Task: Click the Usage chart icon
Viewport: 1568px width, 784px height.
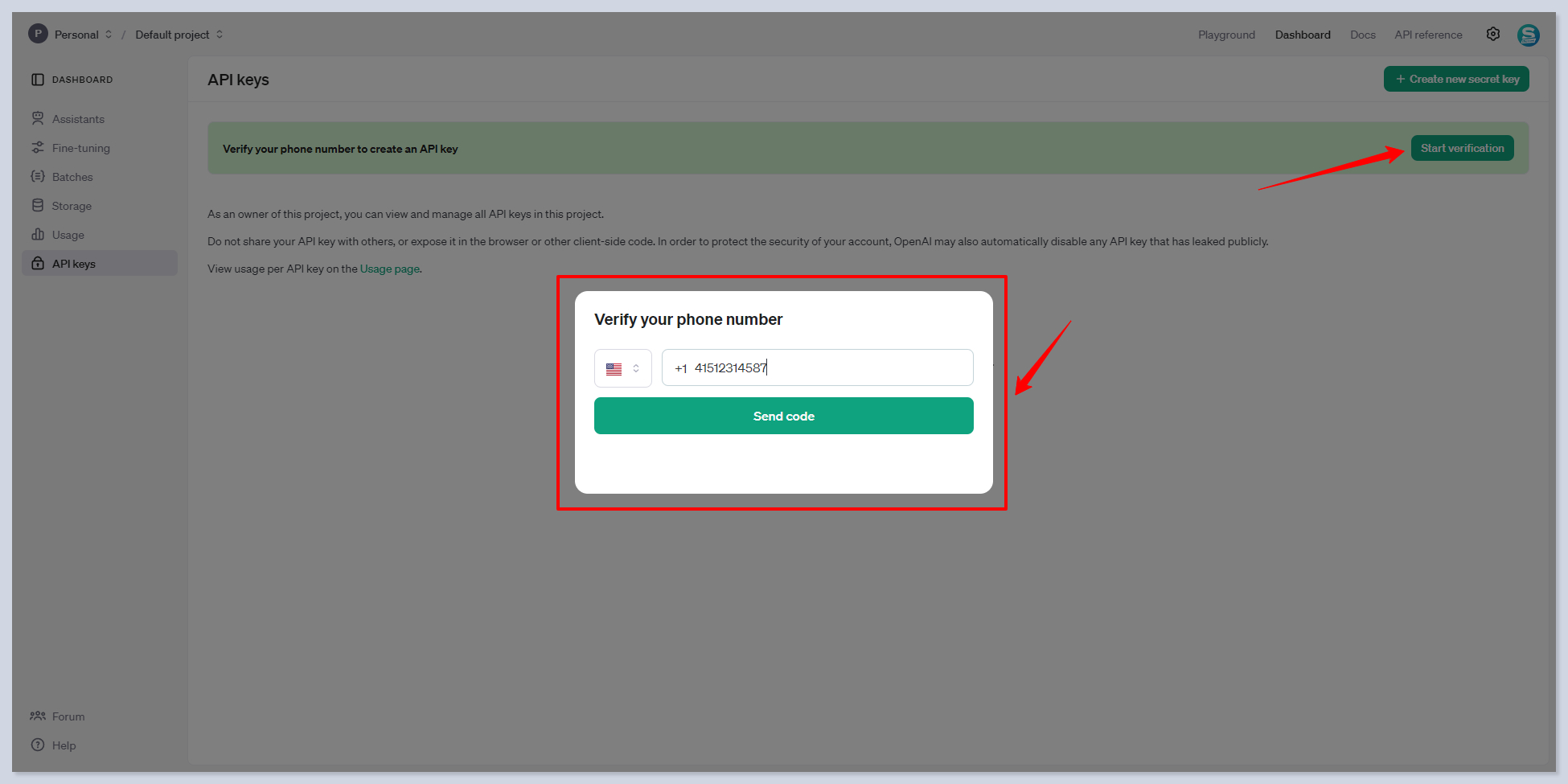Action: pos(38,235)
